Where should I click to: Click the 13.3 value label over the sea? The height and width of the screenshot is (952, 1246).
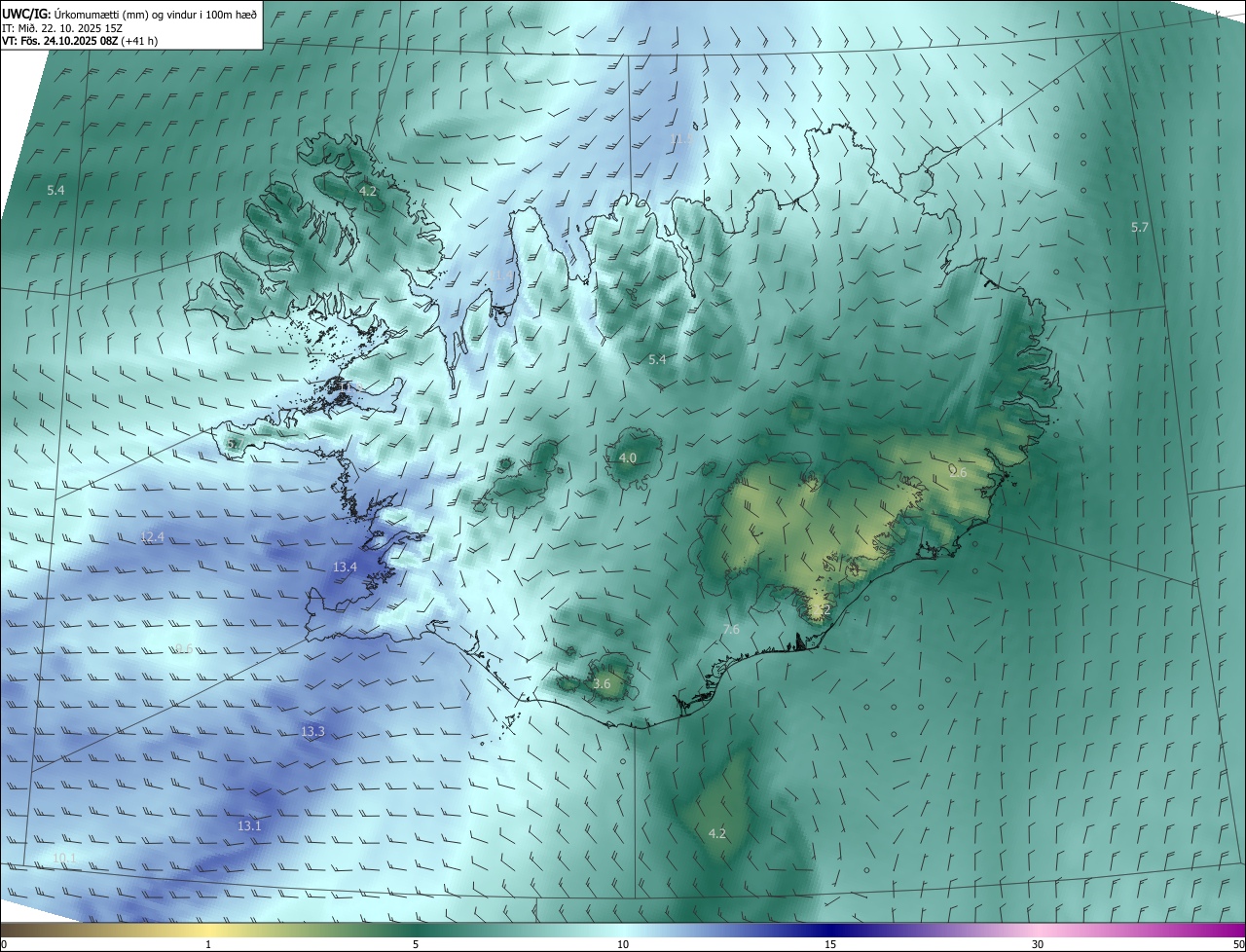point(312,731)
